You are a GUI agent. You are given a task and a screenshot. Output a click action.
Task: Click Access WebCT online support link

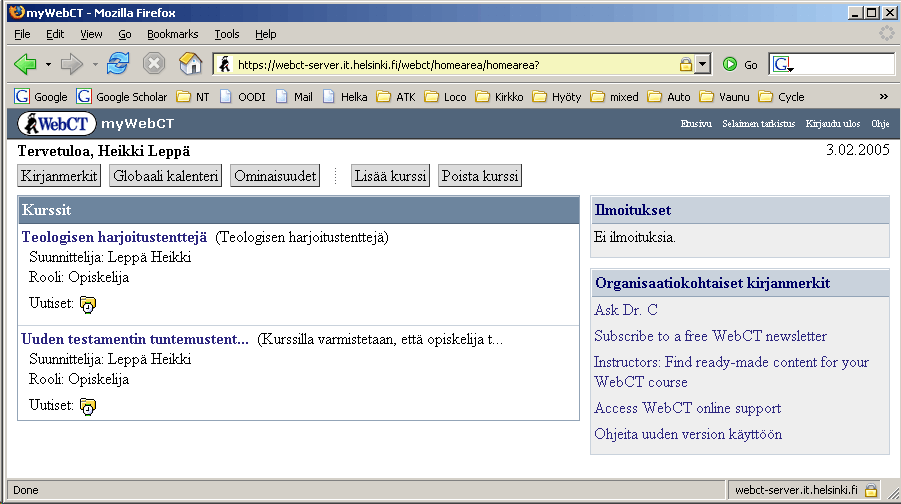pyautogui.click(x=688, y=408)
